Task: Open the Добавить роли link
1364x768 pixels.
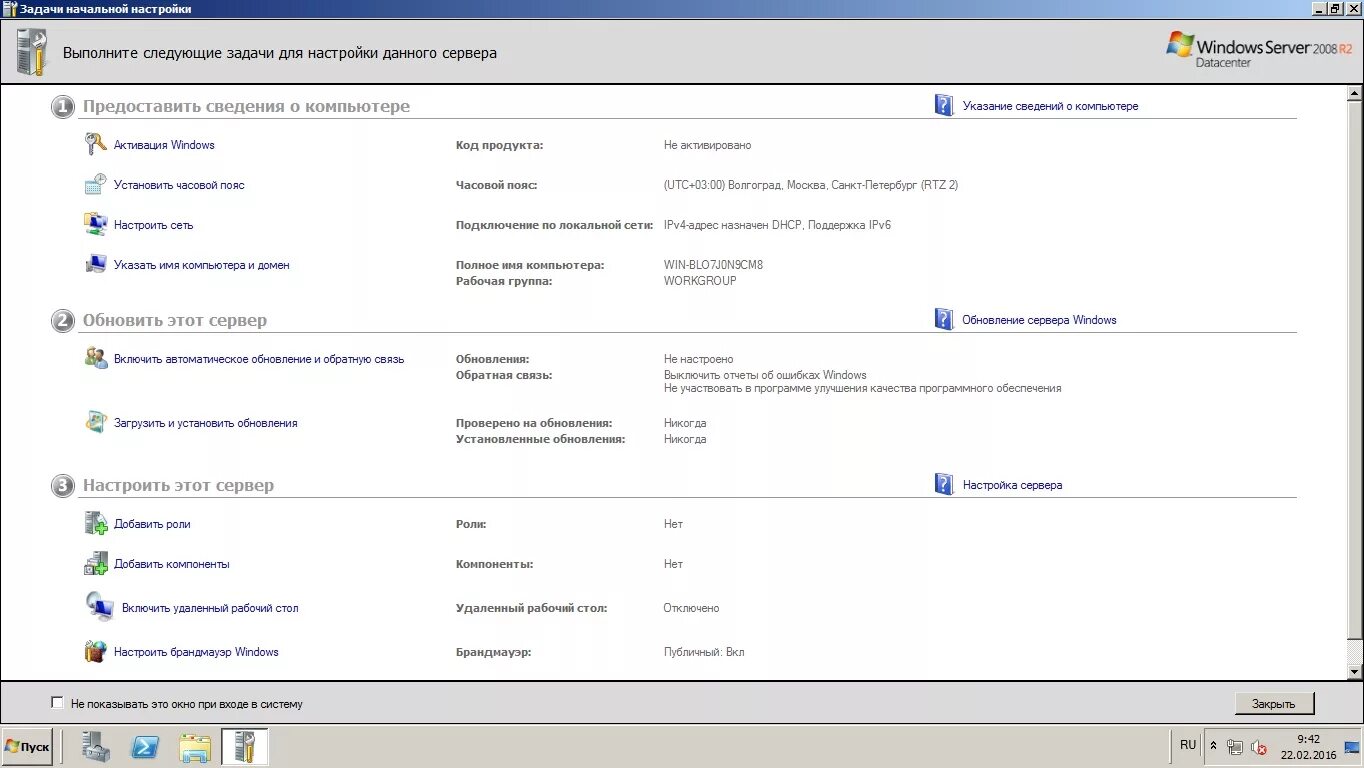Action: 152,524
